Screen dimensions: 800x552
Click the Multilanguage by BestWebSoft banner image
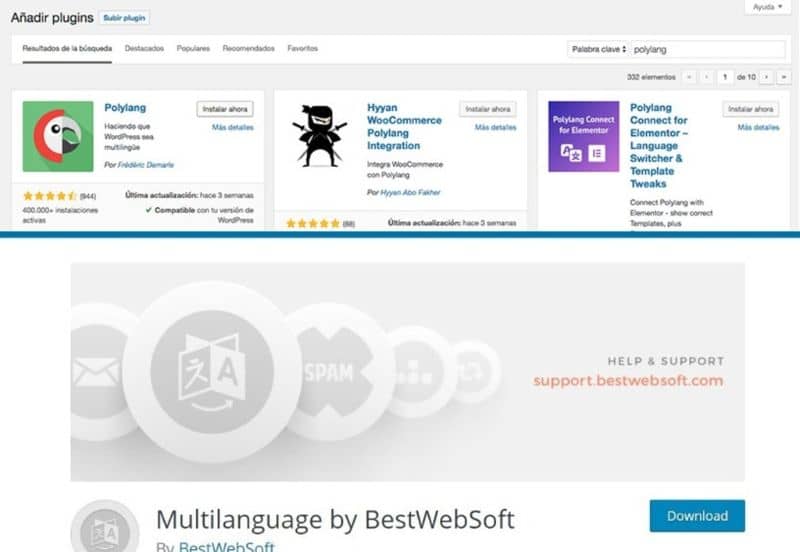tap(408, 372)
